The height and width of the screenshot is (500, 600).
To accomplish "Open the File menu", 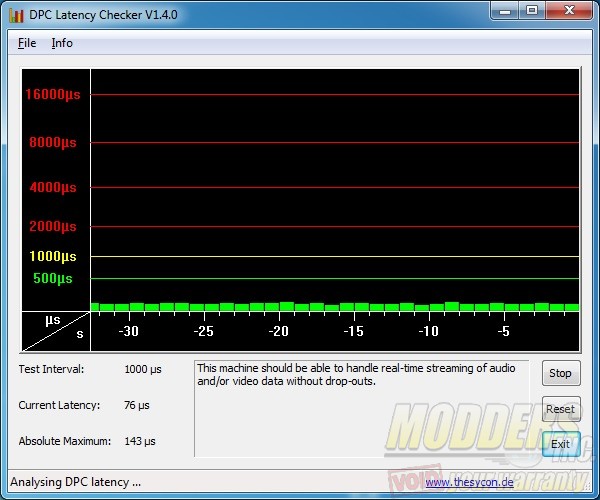I will tap(27, 43).
